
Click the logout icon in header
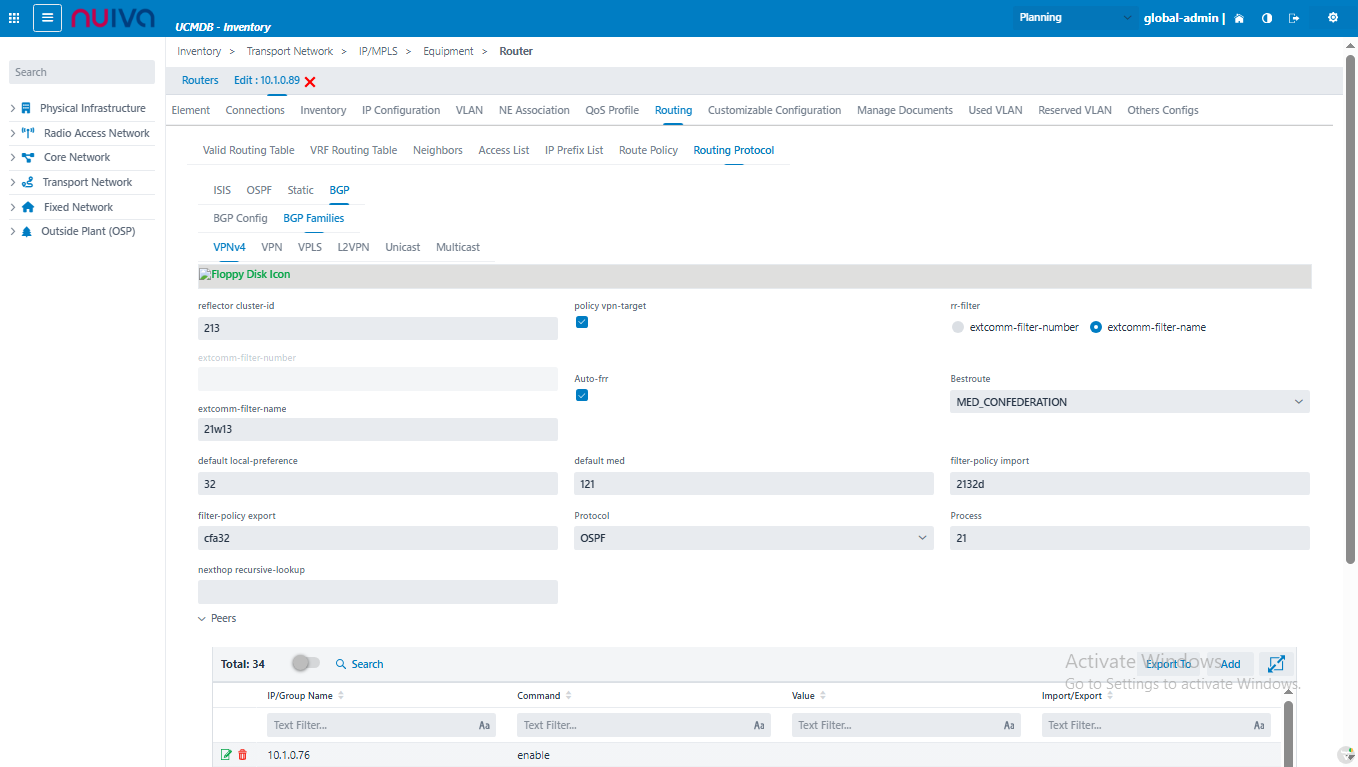[x=1294, y=18]
